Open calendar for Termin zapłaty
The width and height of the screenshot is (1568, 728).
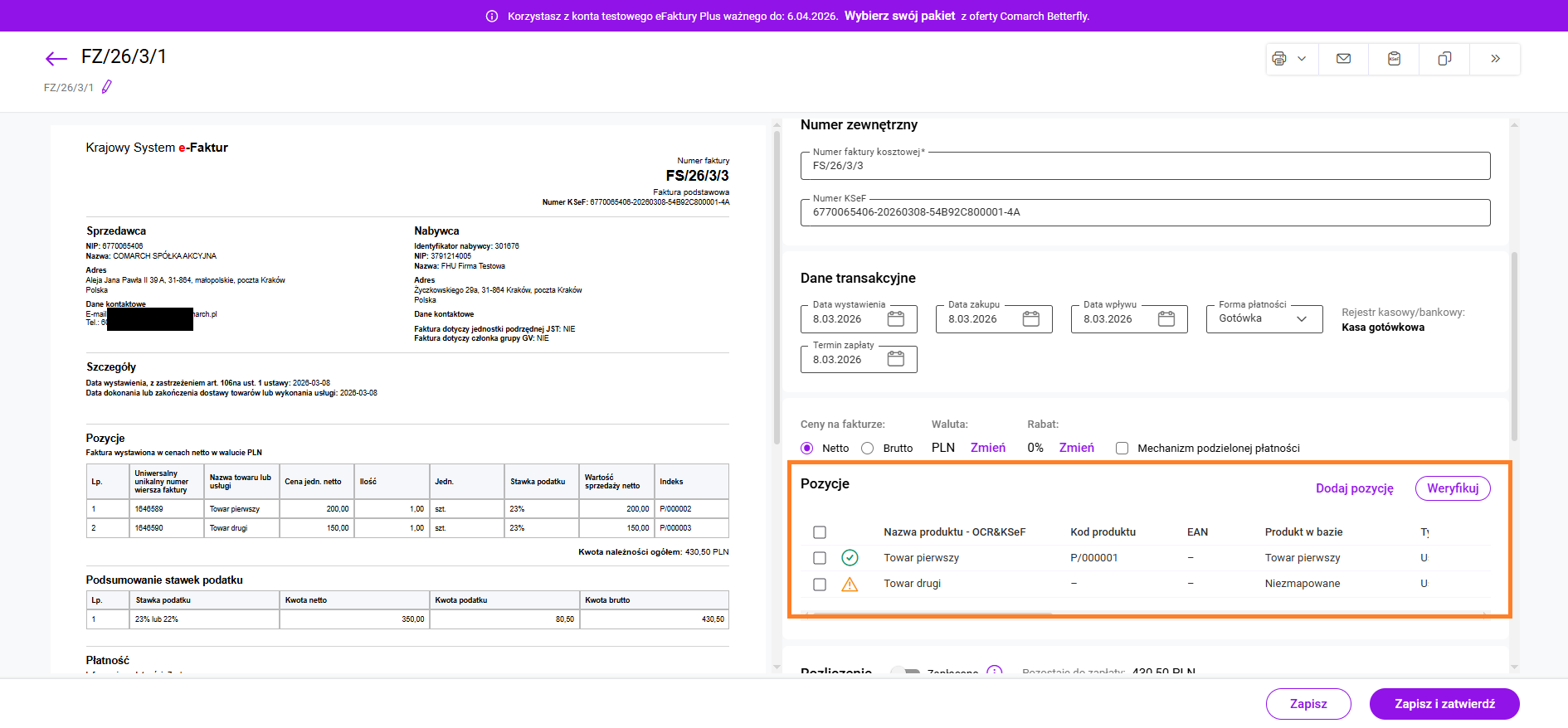[x=896, y=359]
